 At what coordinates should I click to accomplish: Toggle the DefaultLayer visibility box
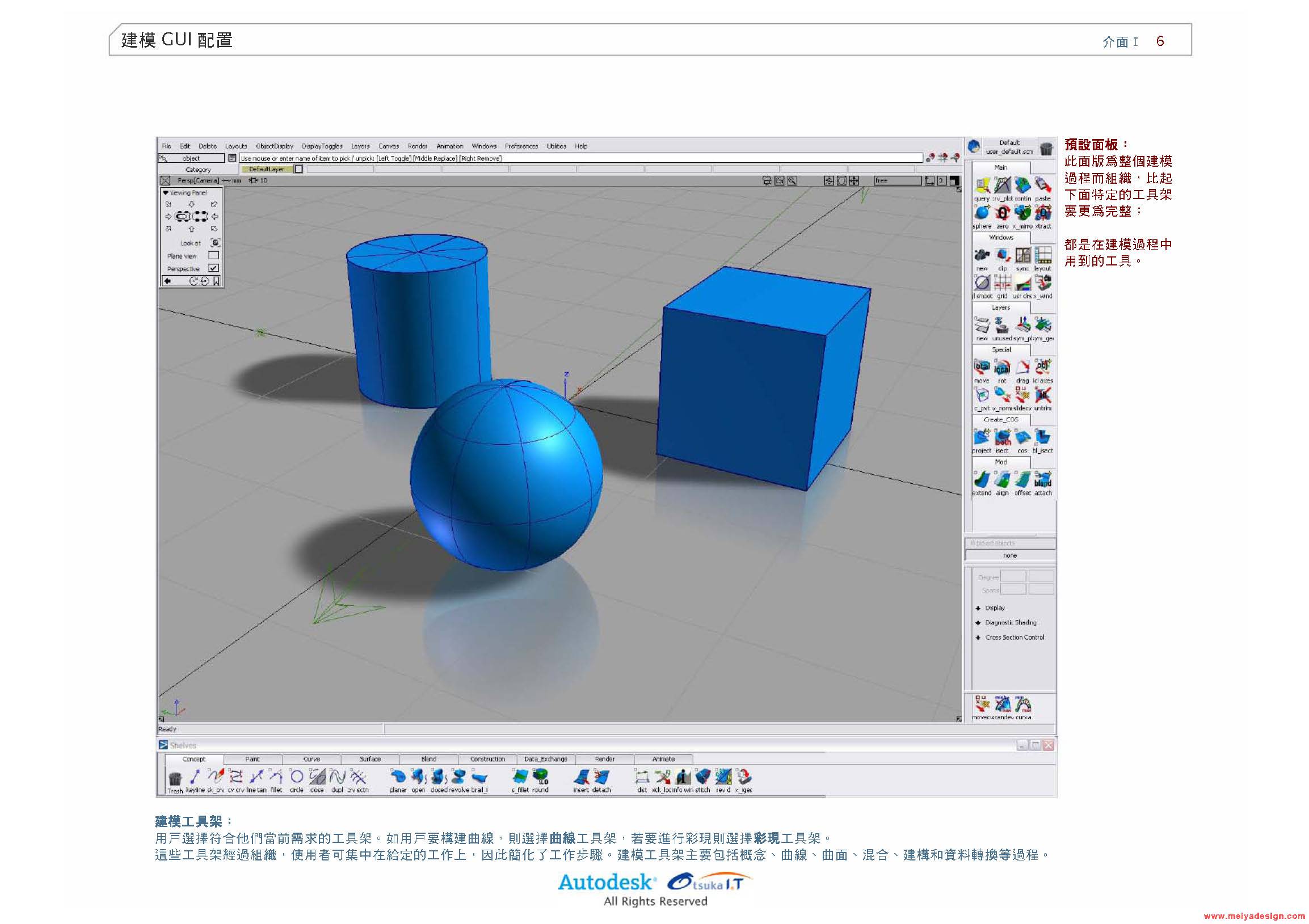pos(298,169)
